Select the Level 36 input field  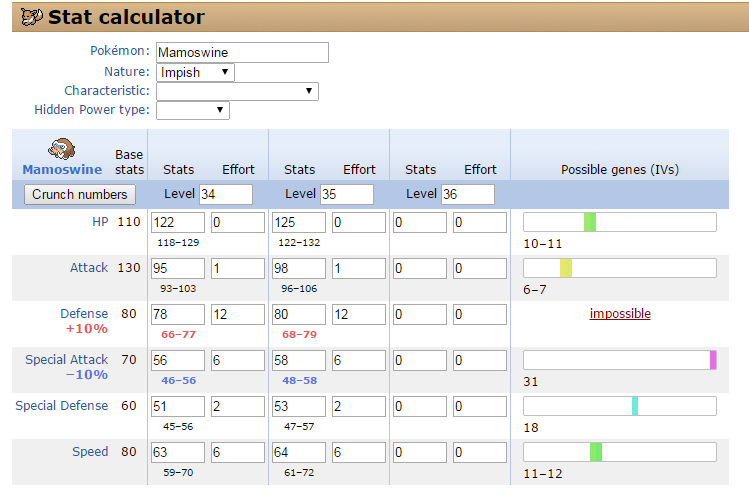(468, 194)
